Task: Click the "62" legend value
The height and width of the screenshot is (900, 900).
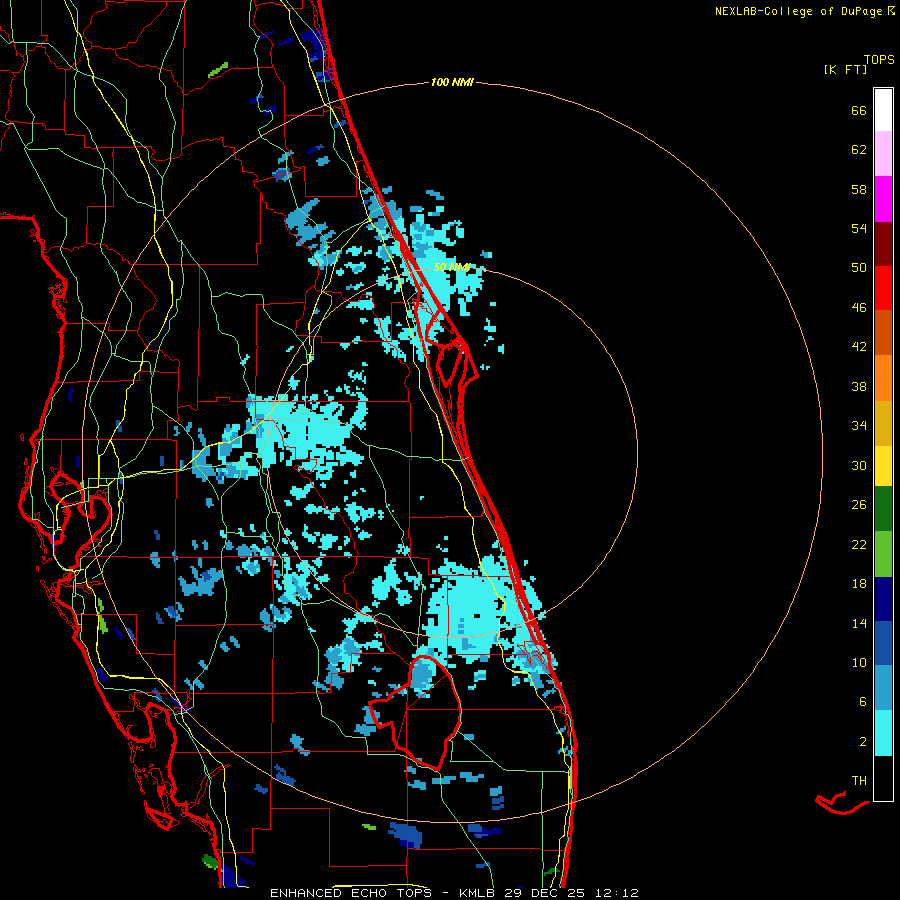Action: (859, 150)
